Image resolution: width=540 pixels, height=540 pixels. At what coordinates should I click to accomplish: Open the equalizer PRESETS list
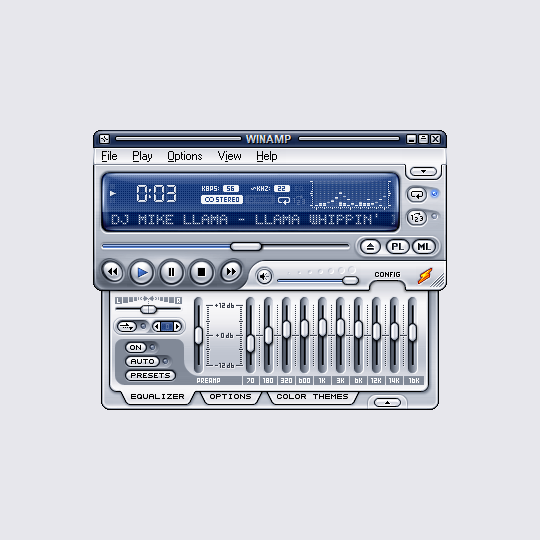[150, 375]
